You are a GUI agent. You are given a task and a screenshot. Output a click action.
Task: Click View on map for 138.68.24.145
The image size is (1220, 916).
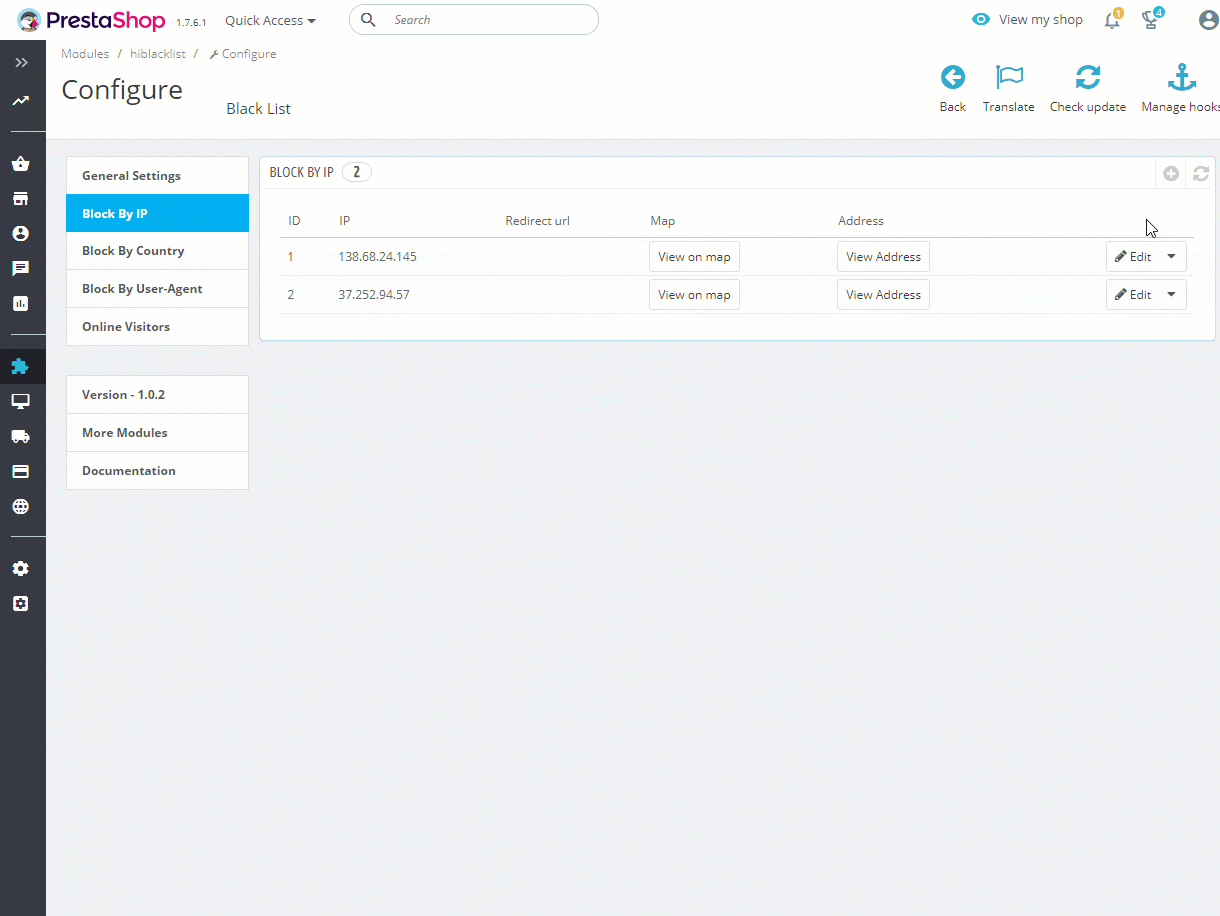[694, 257]
